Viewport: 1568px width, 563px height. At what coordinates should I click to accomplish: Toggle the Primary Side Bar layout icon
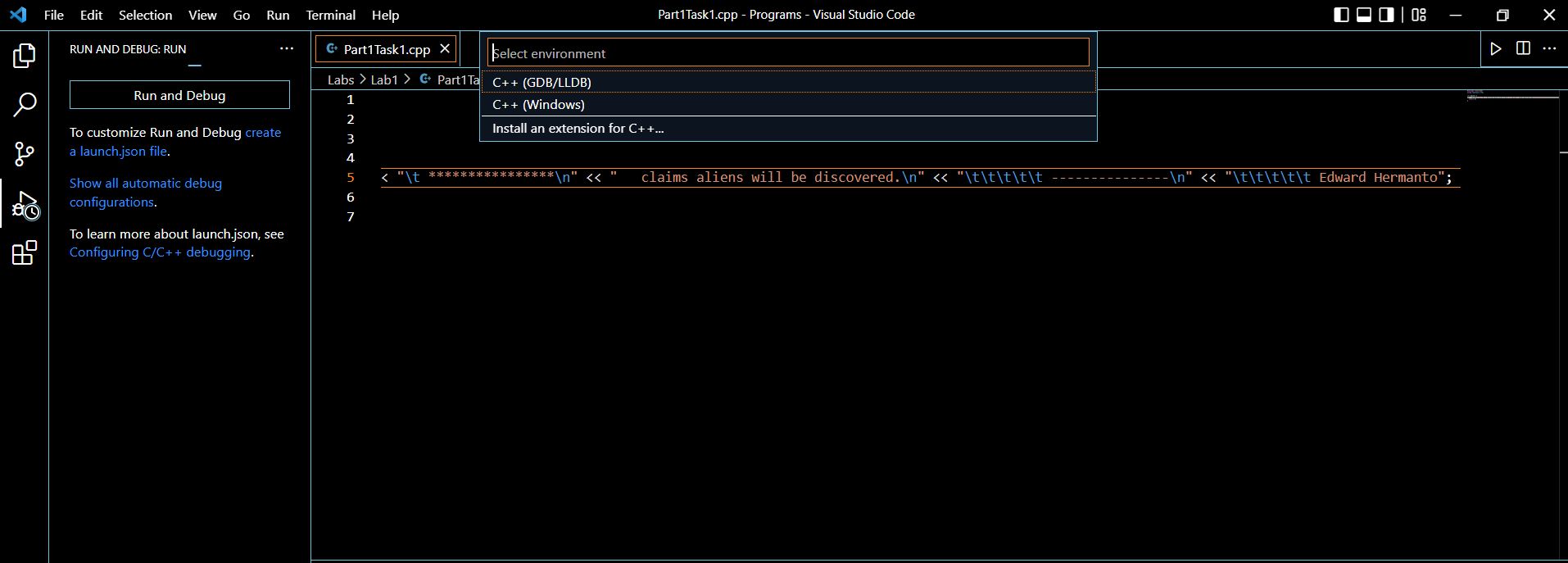(1341, 15)
